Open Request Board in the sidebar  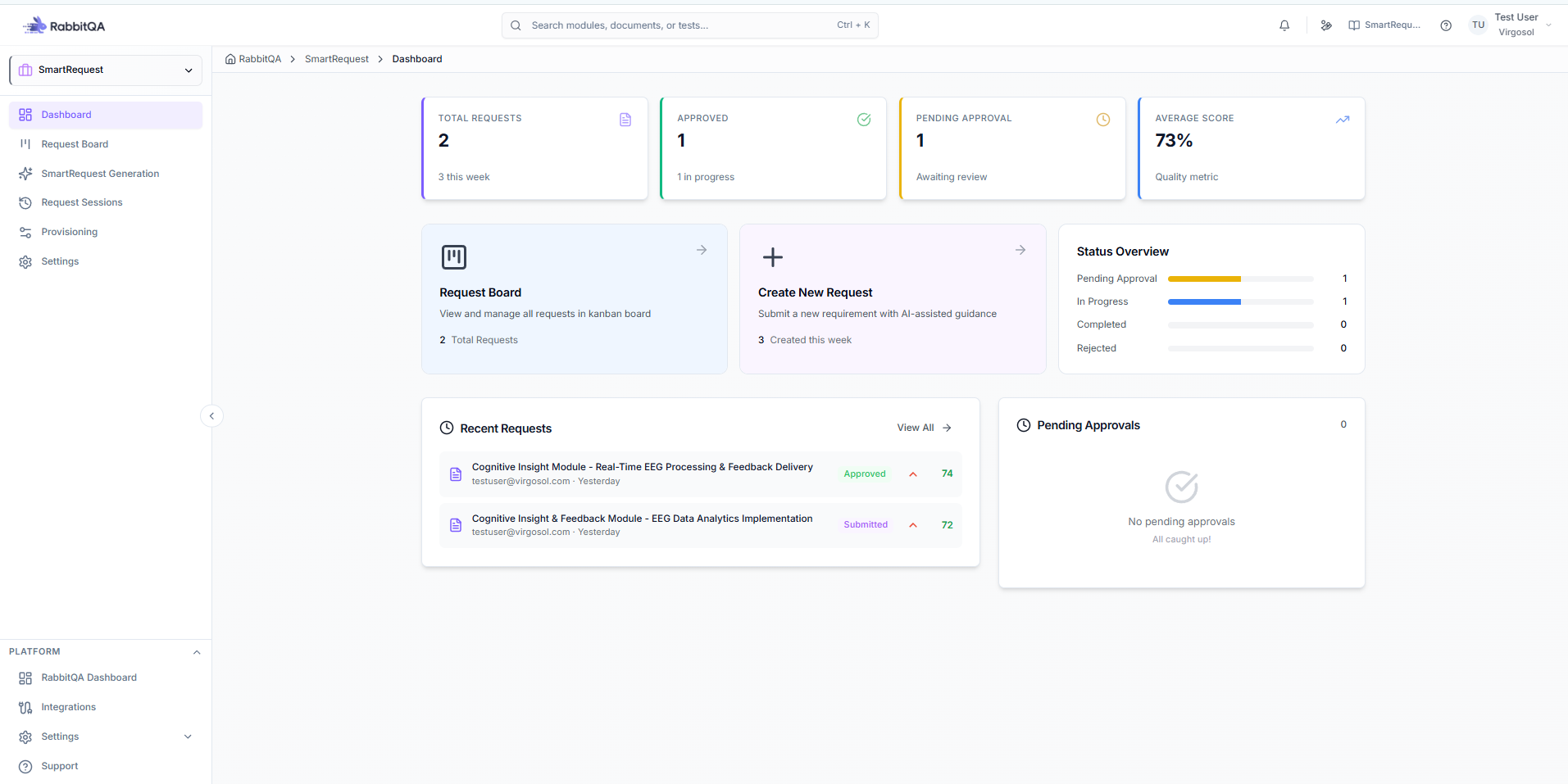(106, 144)
